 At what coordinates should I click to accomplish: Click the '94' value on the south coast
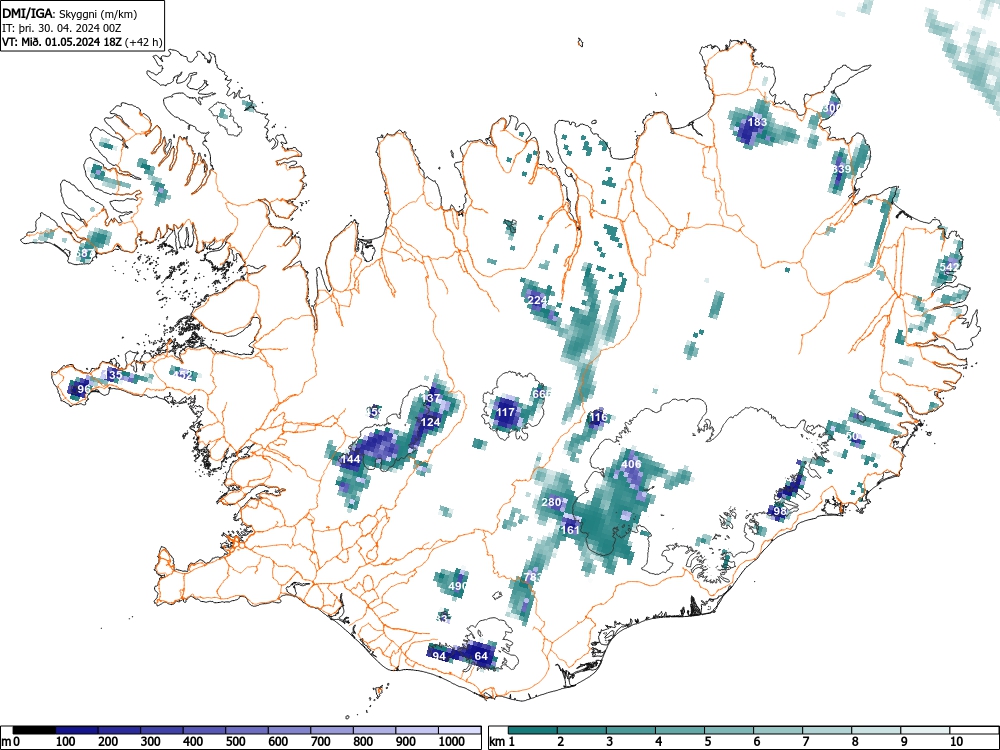tap(439, 656)
